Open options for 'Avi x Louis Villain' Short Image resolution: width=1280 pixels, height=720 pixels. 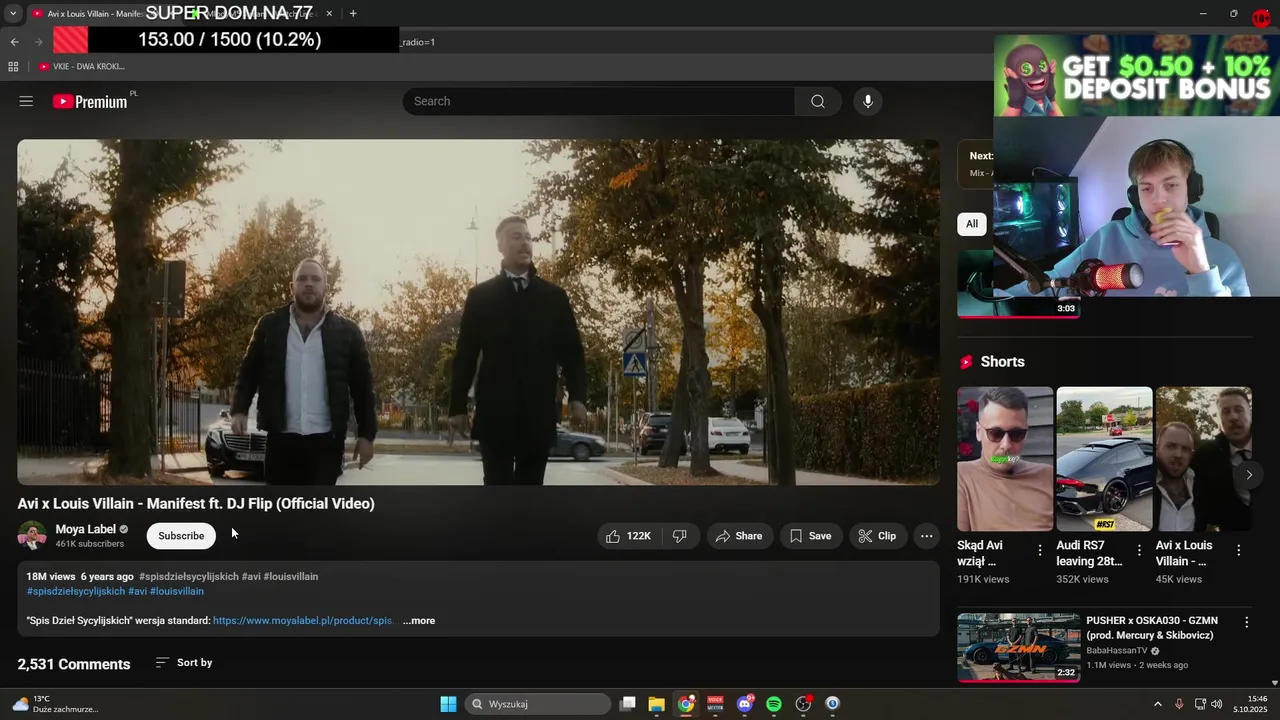pos(1238,550)
